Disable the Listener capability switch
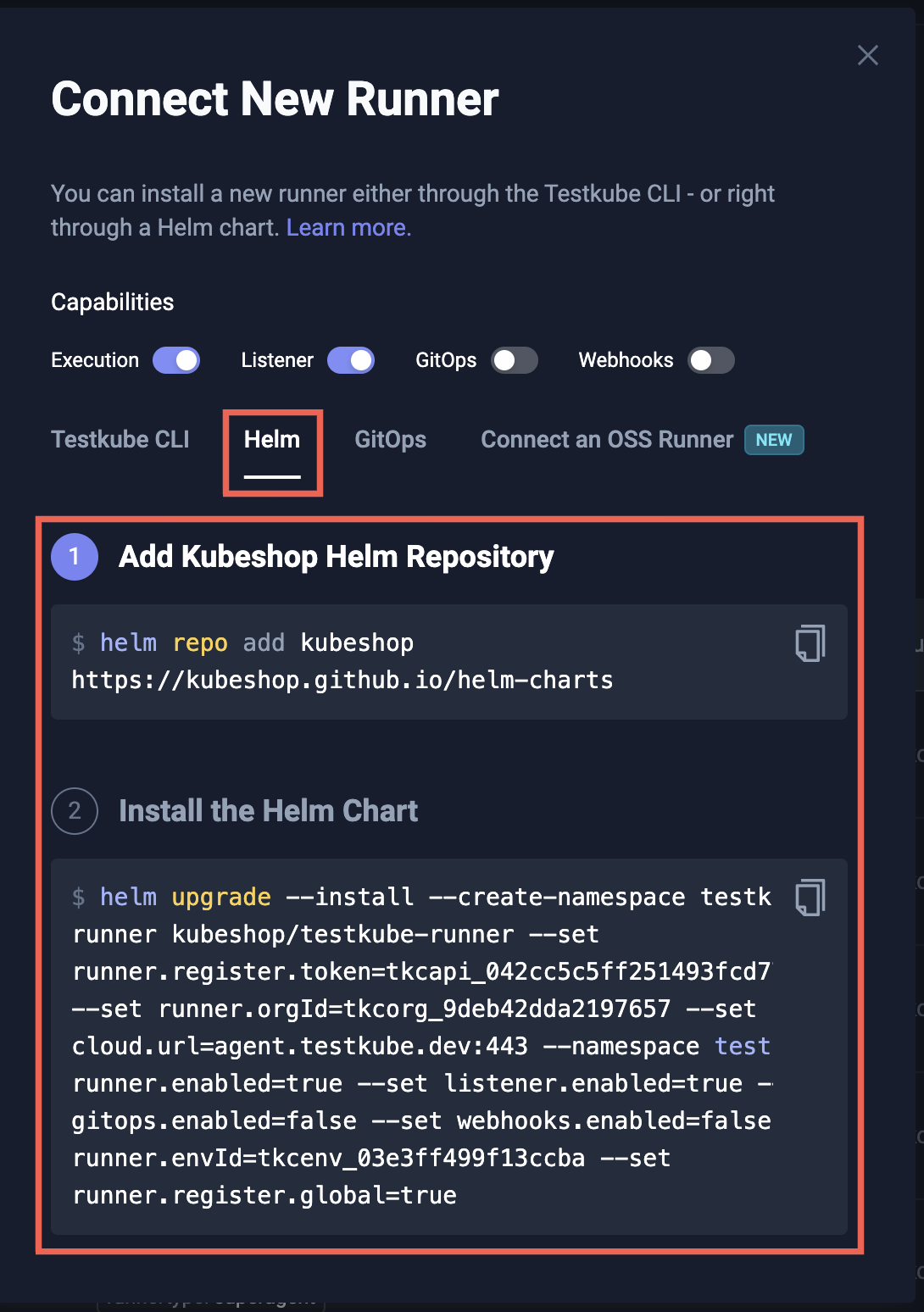Viewport: 924px width, 1312px height. tap(351, 360)
